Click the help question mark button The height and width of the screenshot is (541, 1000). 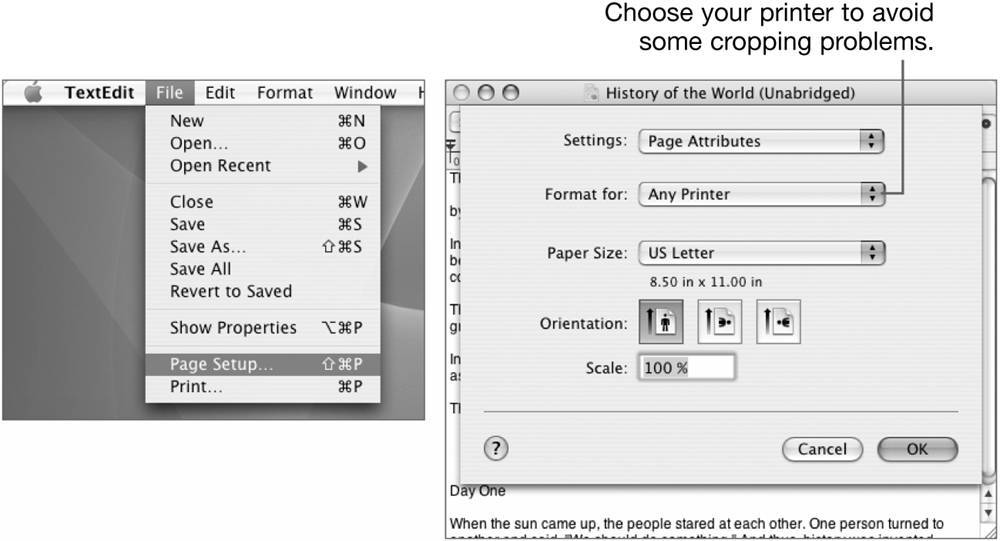pyautogui.click(x=496, y=448)
